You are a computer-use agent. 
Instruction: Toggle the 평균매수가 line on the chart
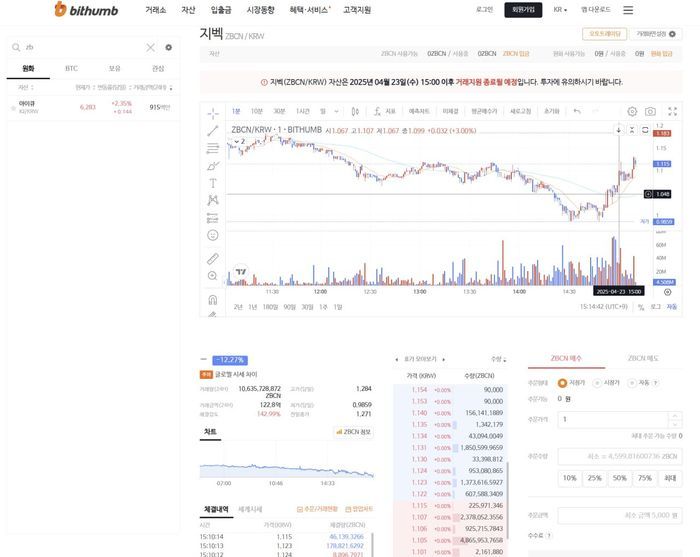pos(484,111)
